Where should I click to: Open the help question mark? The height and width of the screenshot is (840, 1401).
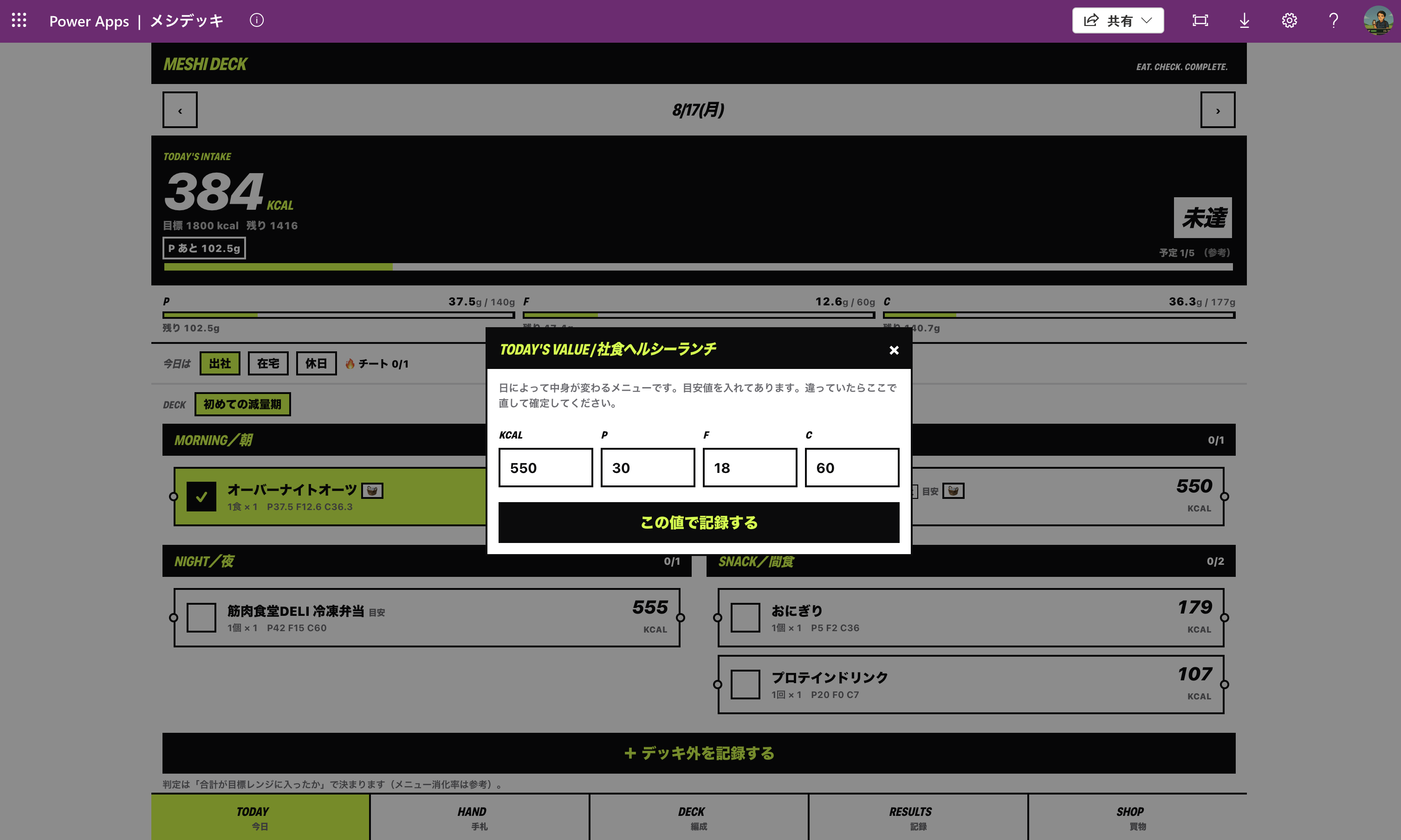coord(1334,20)
